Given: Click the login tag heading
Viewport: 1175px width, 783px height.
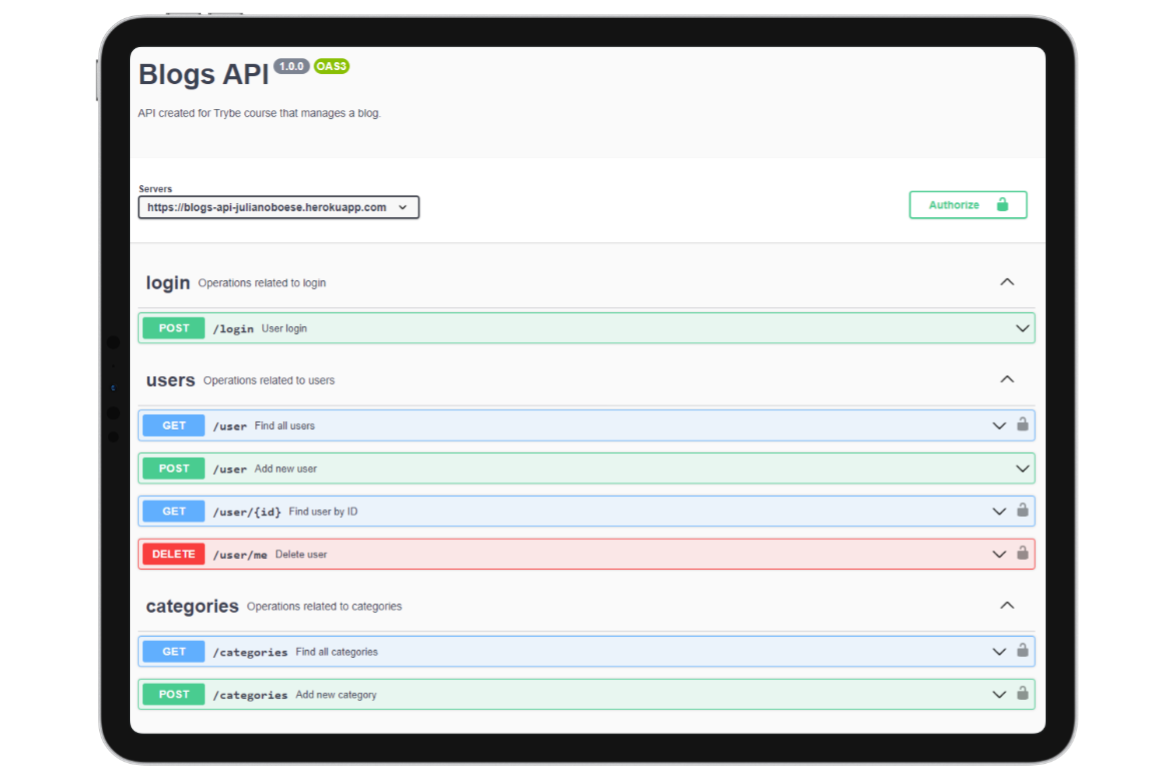Looking at the screenshot, I should (x=168, y=283).
